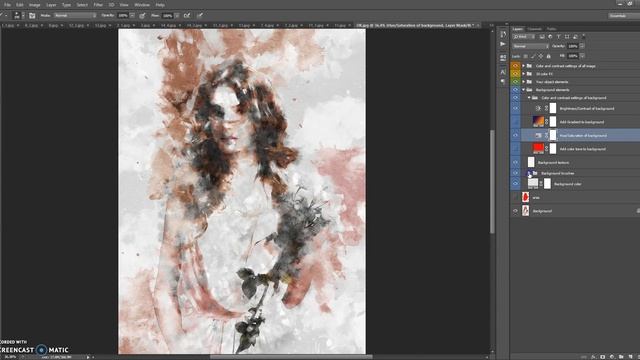Screen dimensions: 640x360
Task: Select the gradient fill layer thumbnail
Action: pyautogui.click(x=538, y=121)
